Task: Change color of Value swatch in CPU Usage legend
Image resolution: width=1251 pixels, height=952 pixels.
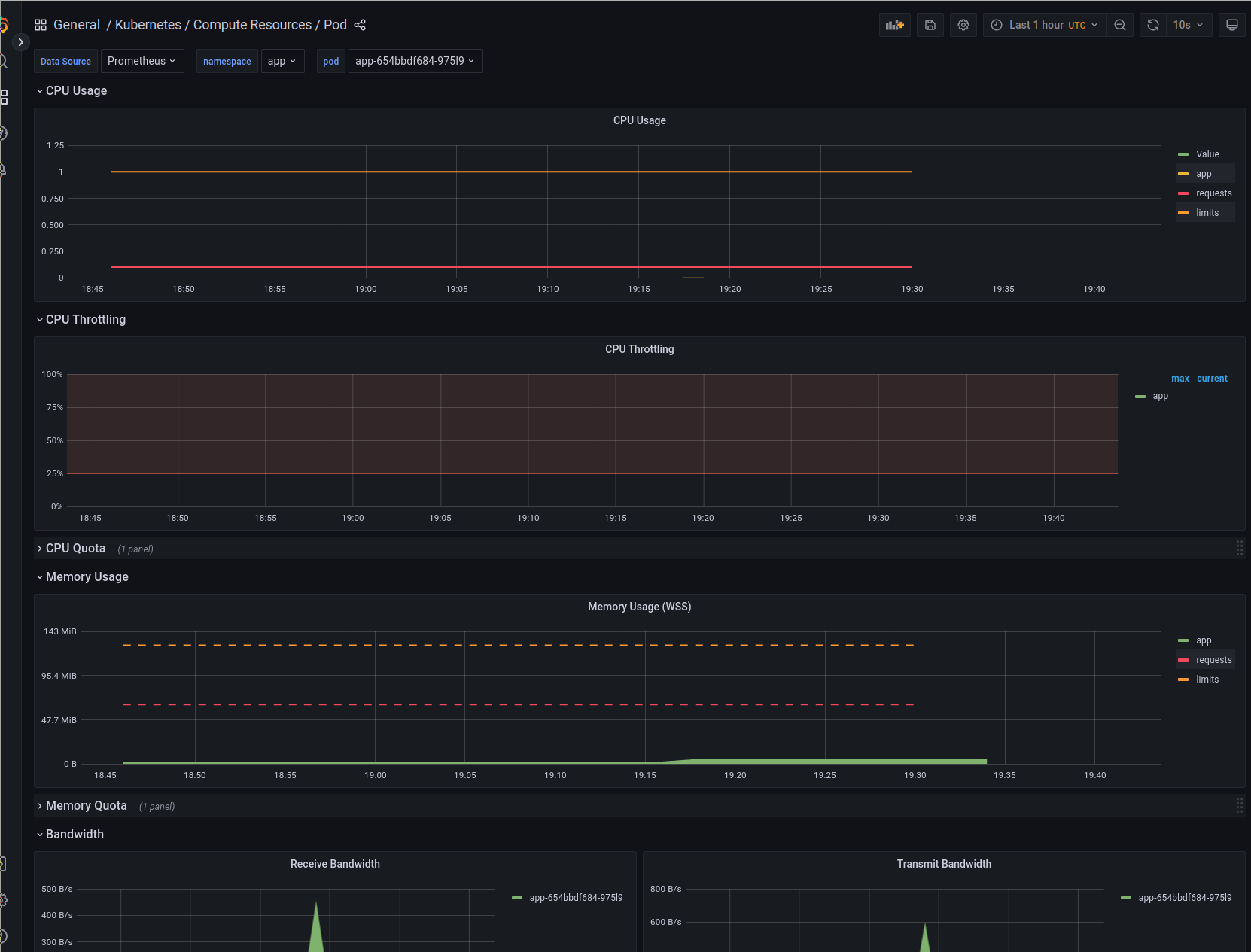Action: [x=1183, y=154]
